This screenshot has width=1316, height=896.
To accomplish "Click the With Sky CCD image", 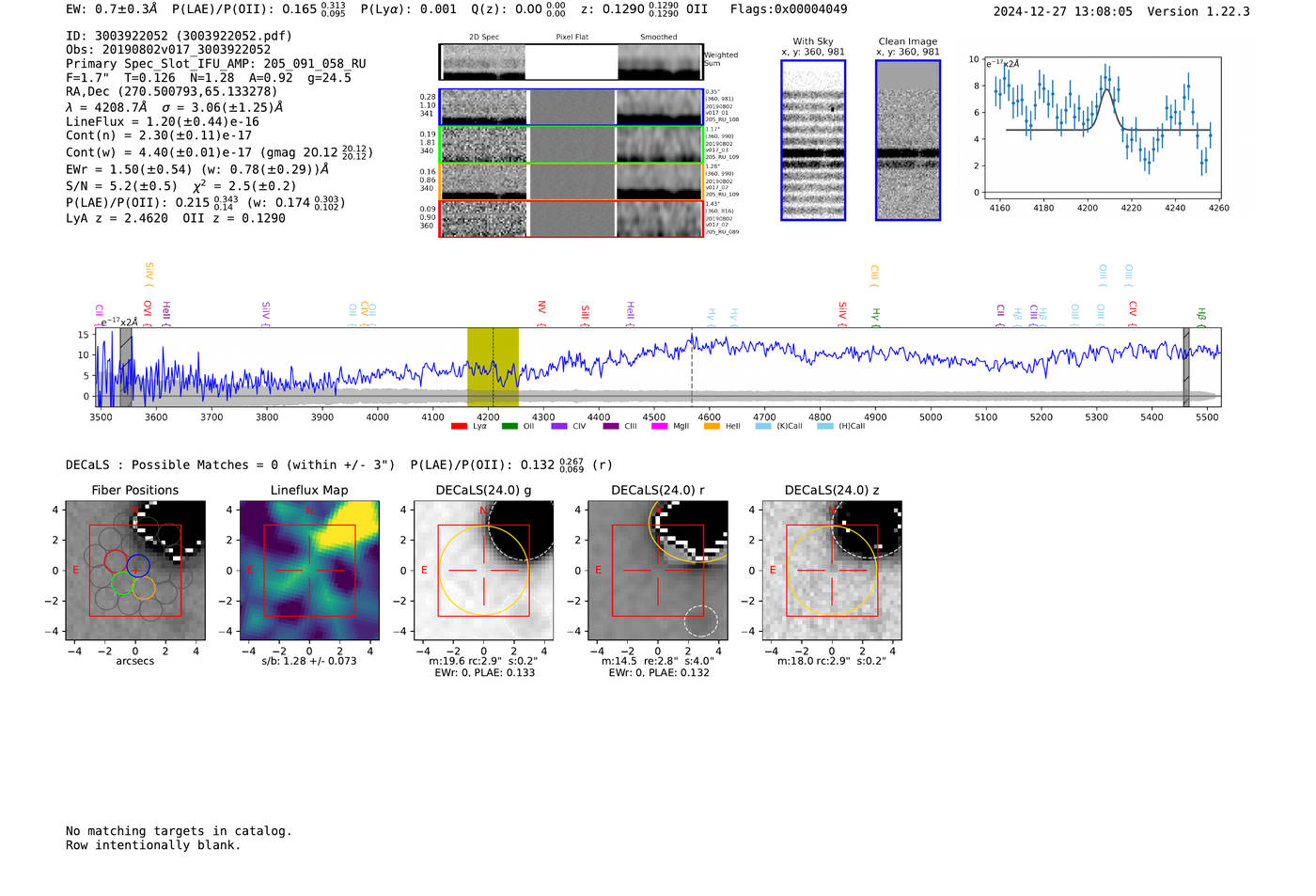I will (x=813, y=140).
